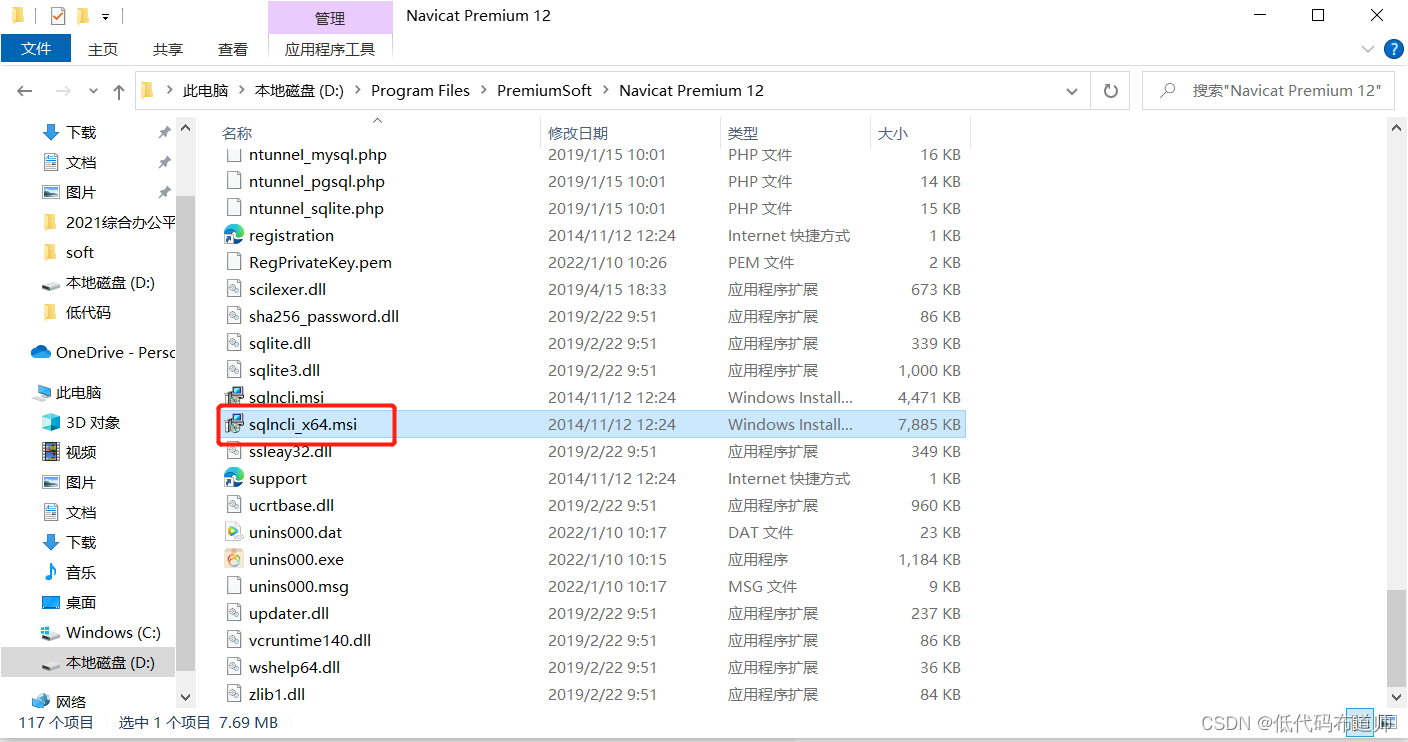
Task: Select the ssleay32.dll file name
Action: [290, 451]
